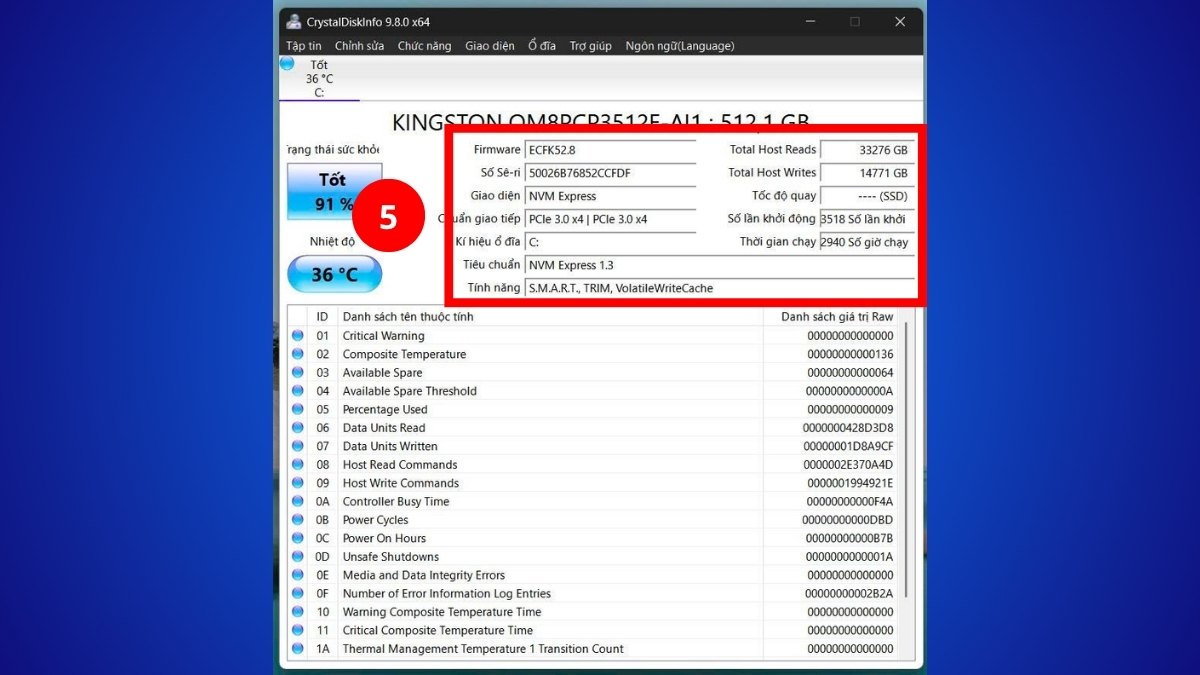Click the status icon beside Data Units Written
1200x675 pixels.
(297, 446)
